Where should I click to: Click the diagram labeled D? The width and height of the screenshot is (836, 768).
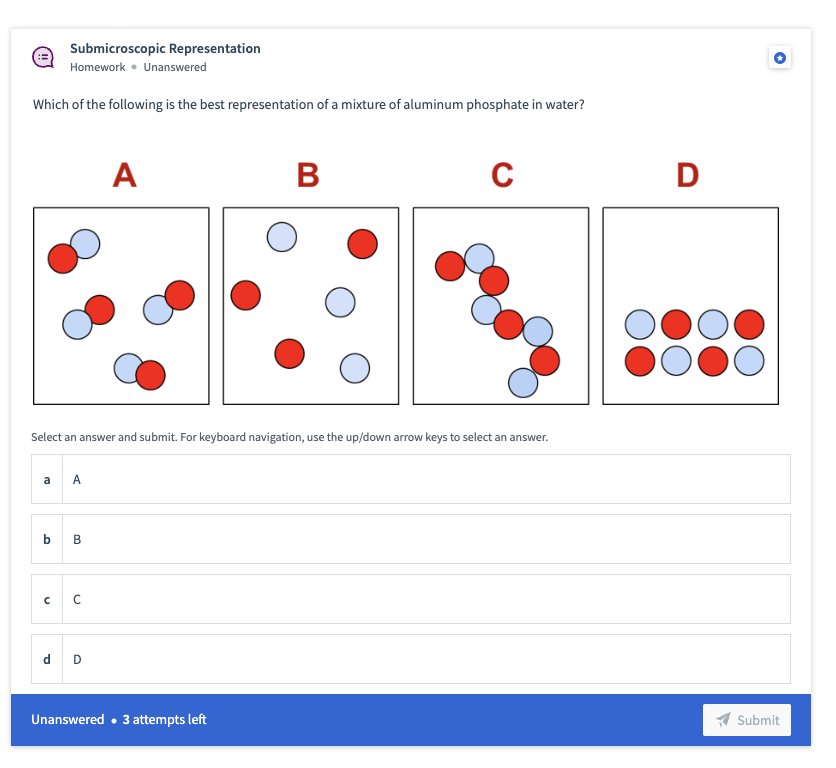click(690, 305)
